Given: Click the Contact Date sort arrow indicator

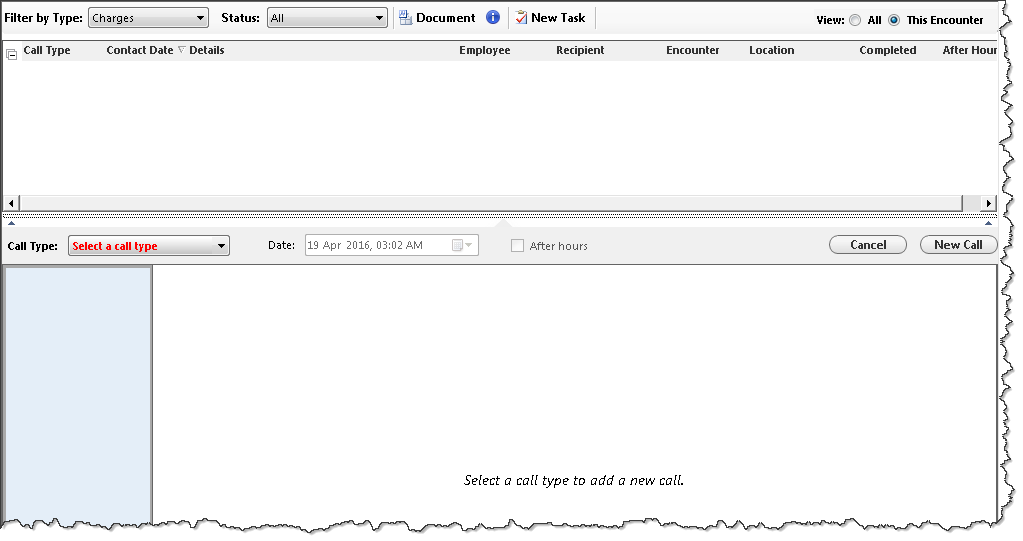Looking at the screenshot, I should pyautogui.click(x=182, y=50).
